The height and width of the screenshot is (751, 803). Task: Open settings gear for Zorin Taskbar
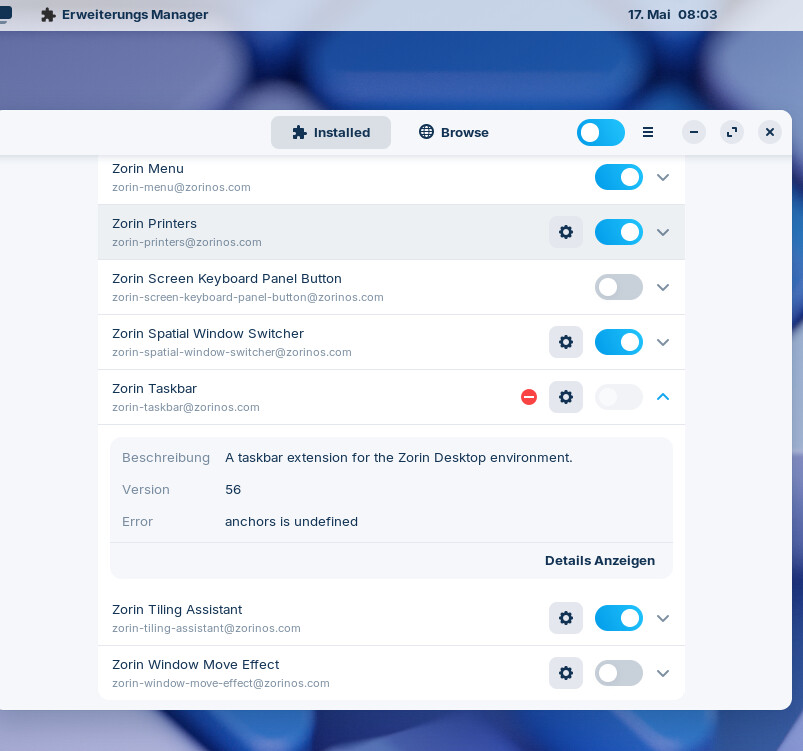click(565, 397)
